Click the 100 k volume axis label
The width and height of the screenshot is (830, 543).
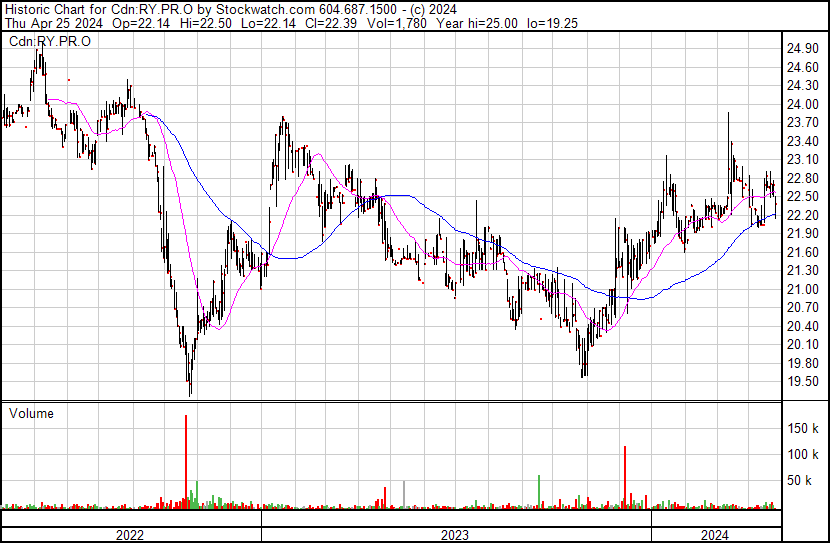pyautogui.click(x=803, y=454)
